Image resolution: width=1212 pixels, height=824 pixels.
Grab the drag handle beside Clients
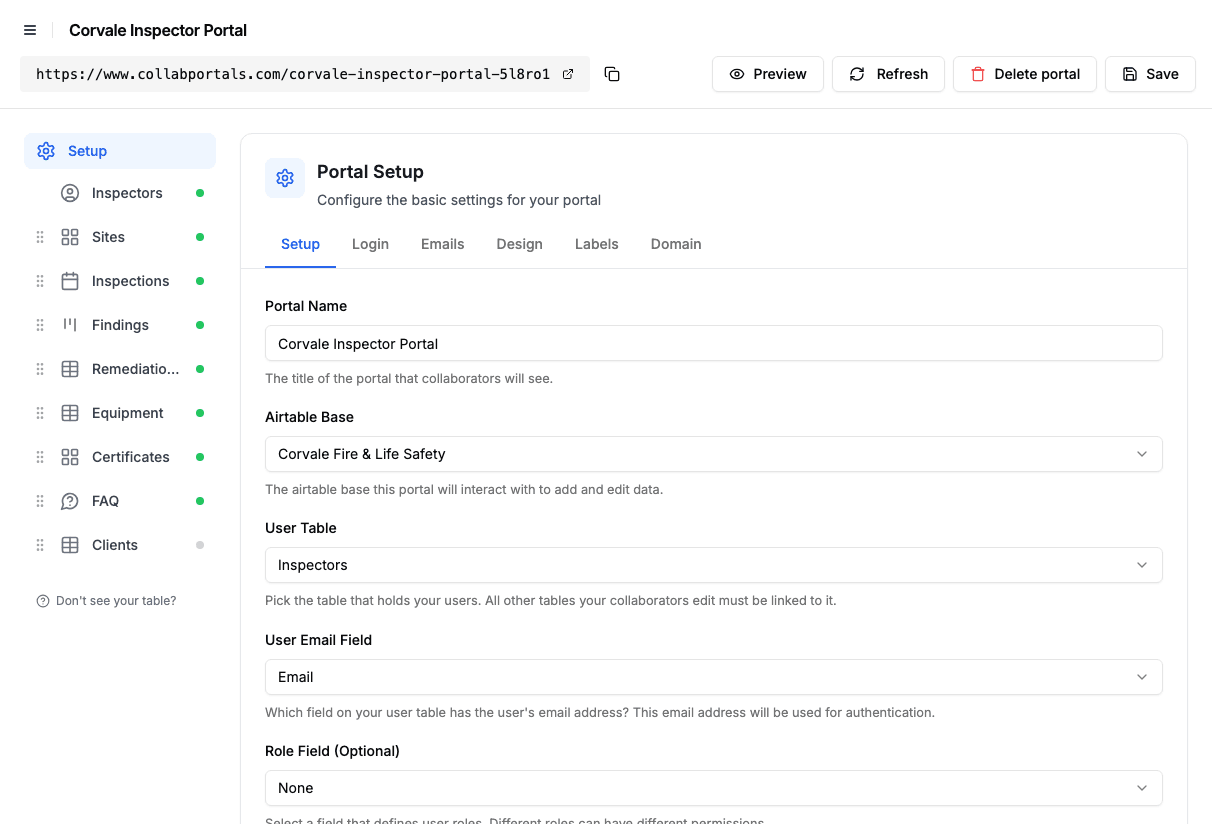tap(40, 545)
